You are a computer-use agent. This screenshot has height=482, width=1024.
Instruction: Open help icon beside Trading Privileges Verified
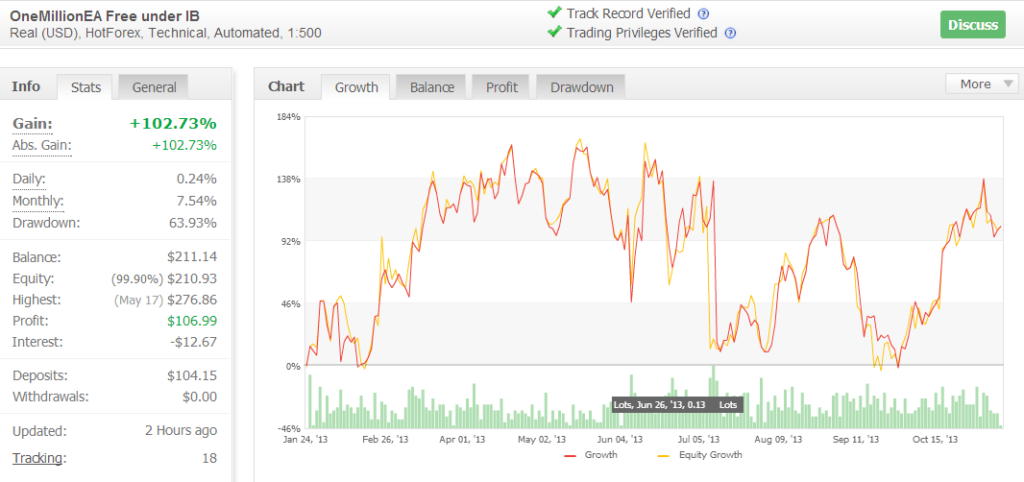click(x=730, y=33)
